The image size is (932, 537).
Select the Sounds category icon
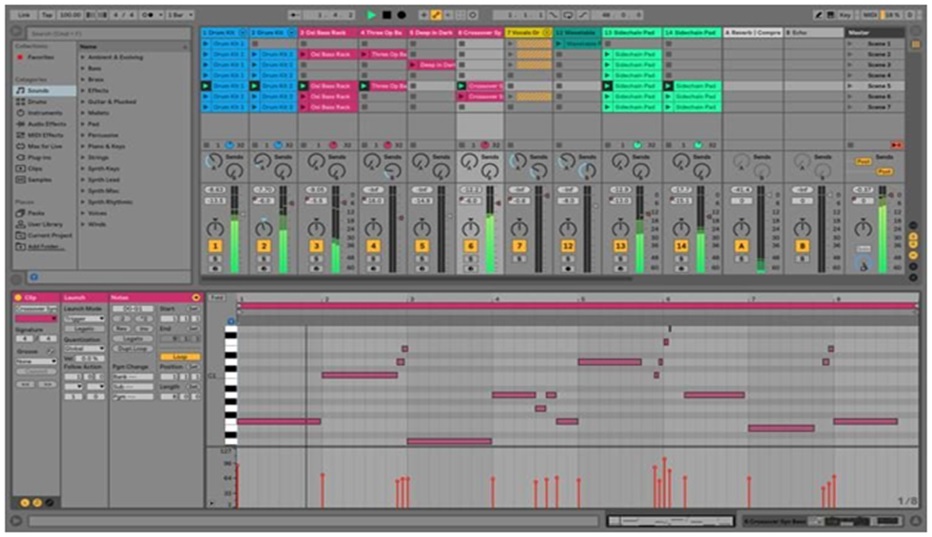click(x=21, y=90)
